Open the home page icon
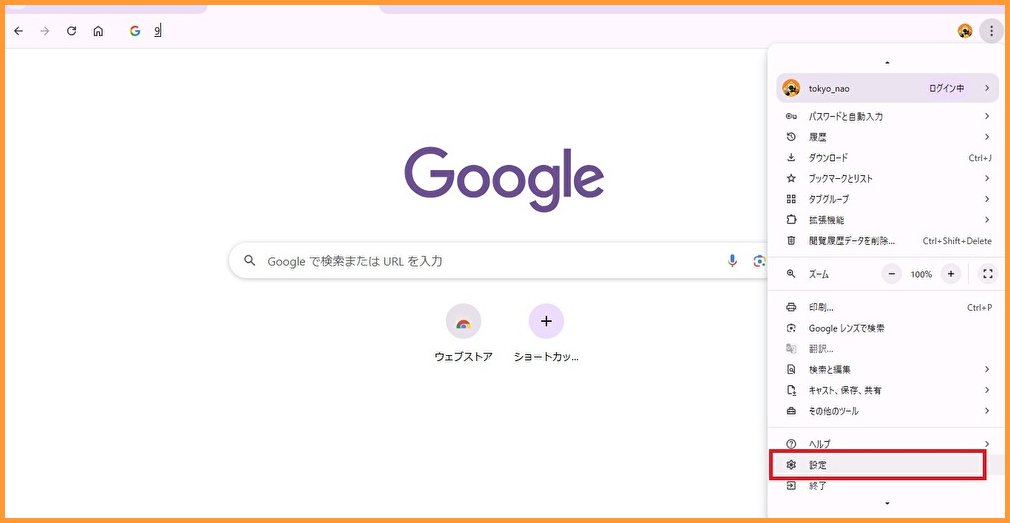Image resolution: width=1010 pixels, height=523 pixels. (98, 31)
